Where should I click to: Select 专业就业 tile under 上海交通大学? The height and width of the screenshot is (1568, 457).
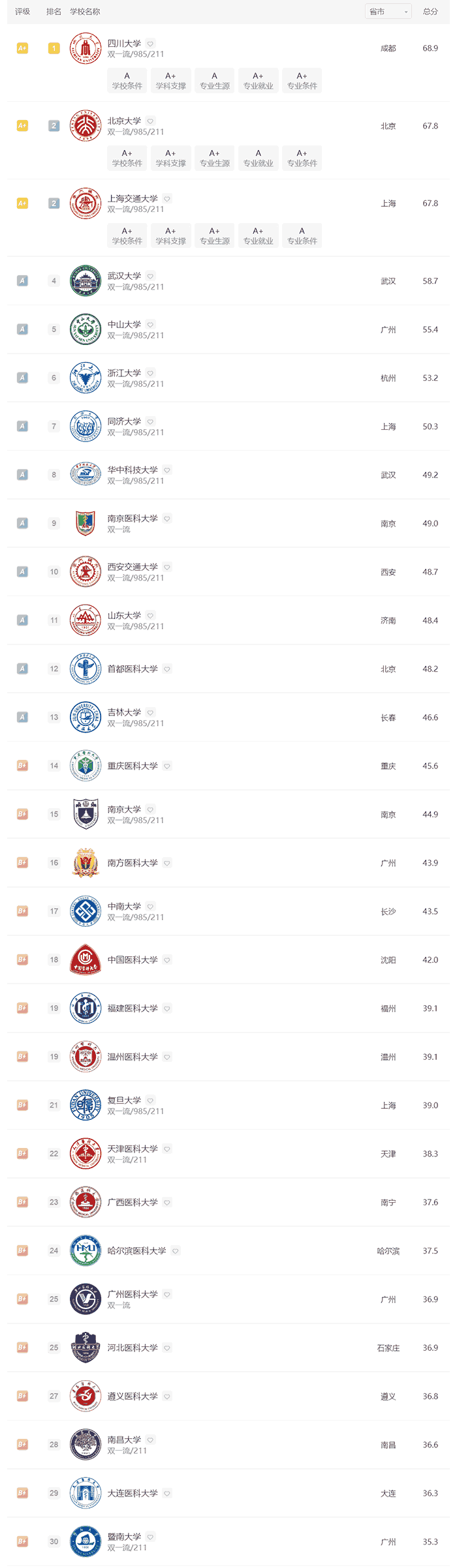[259, 236]
